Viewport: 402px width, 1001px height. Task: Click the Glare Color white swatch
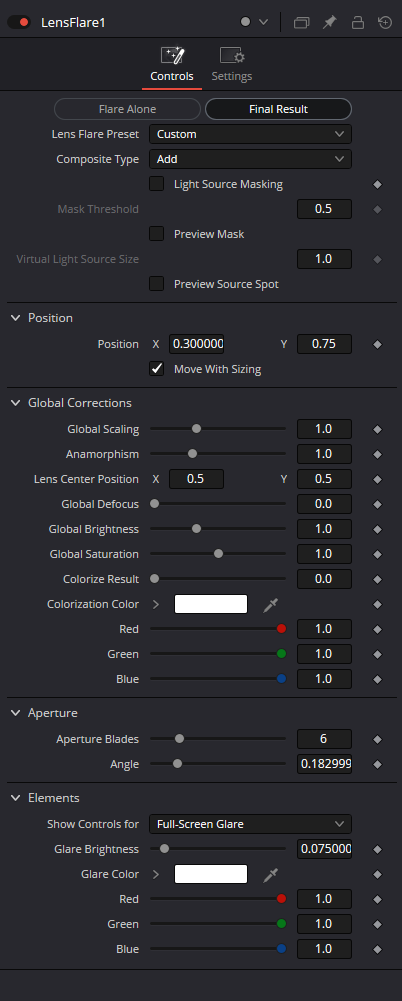(211, 874)
